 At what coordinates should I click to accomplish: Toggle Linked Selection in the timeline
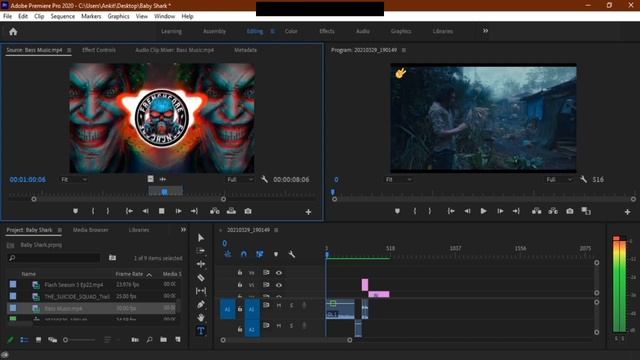click(260, 254)
